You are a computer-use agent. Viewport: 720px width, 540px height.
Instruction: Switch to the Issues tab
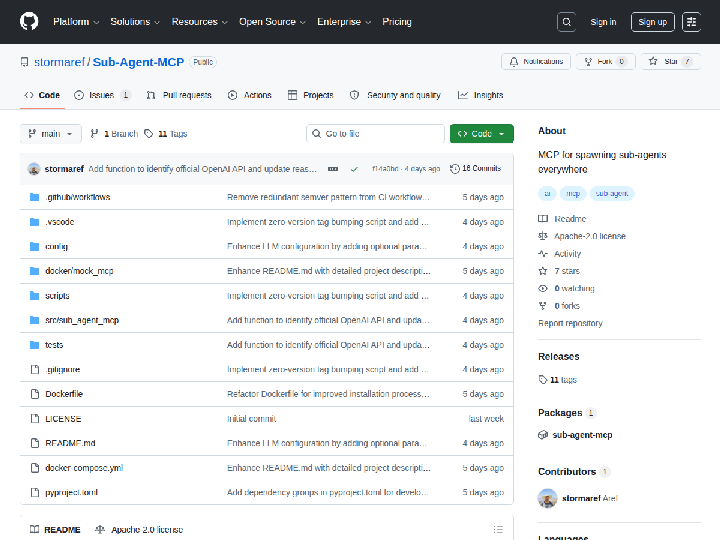[102, 95]
